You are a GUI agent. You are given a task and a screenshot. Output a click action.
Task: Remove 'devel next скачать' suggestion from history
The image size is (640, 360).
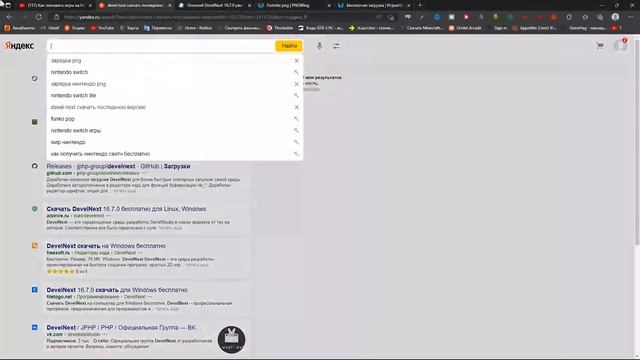tap(297, 107)
